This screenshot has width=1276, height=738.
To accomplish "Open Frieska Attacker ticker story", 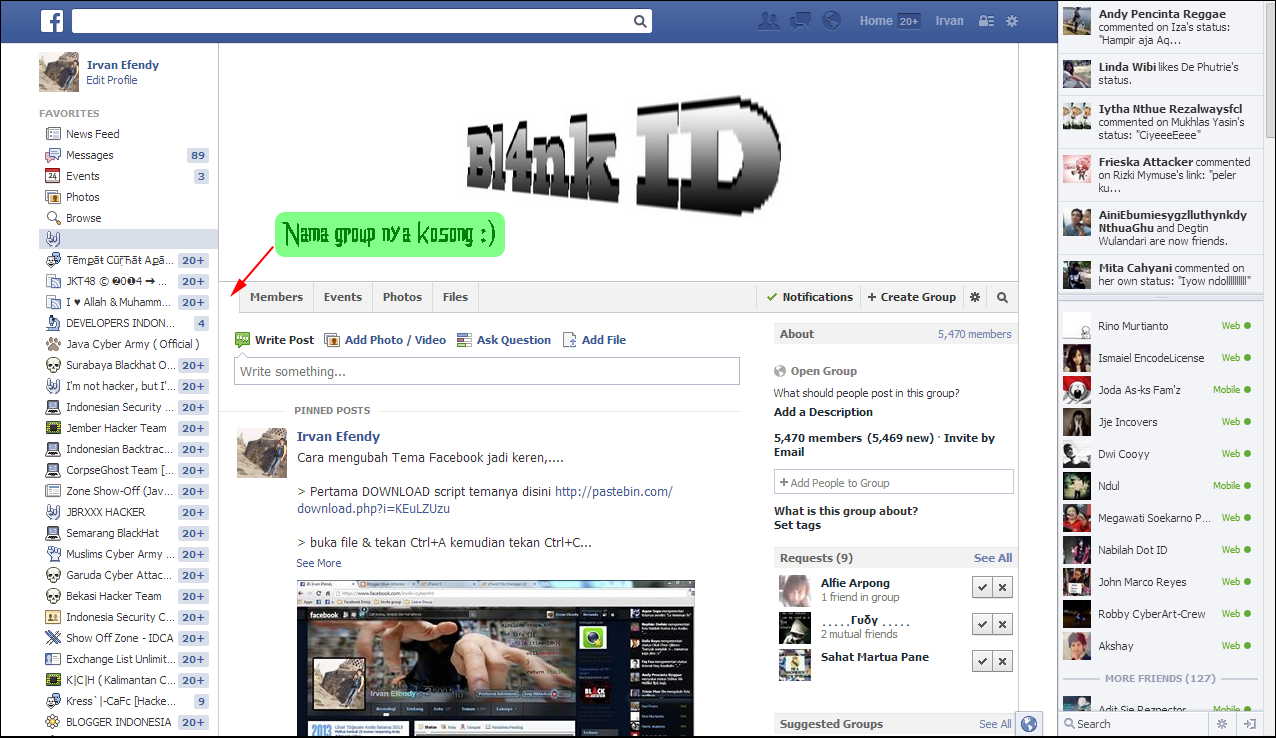I will [x=1158, y=175].
